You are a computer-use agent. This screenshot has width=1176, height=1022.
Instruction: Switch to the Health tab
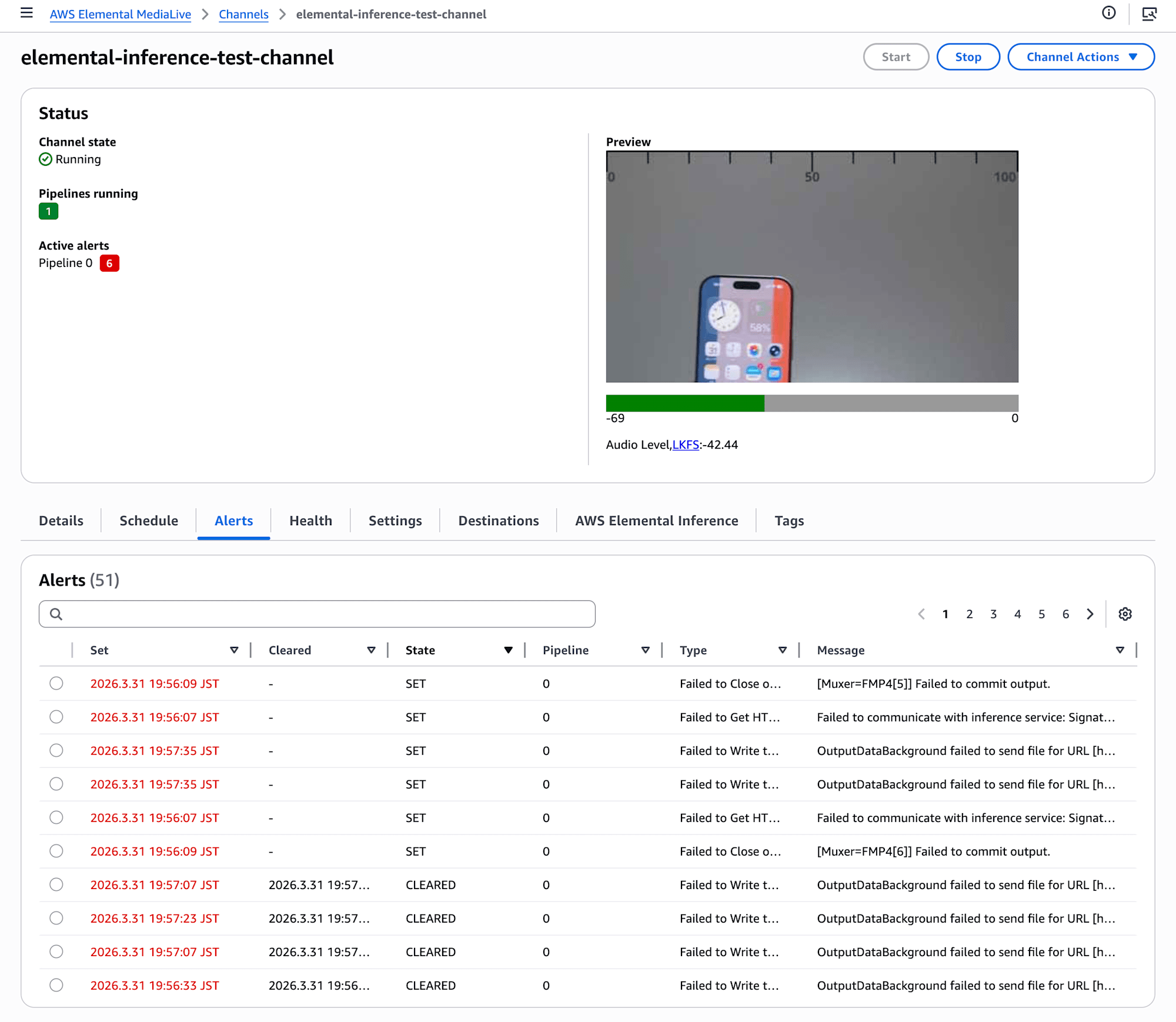point(310,520)
